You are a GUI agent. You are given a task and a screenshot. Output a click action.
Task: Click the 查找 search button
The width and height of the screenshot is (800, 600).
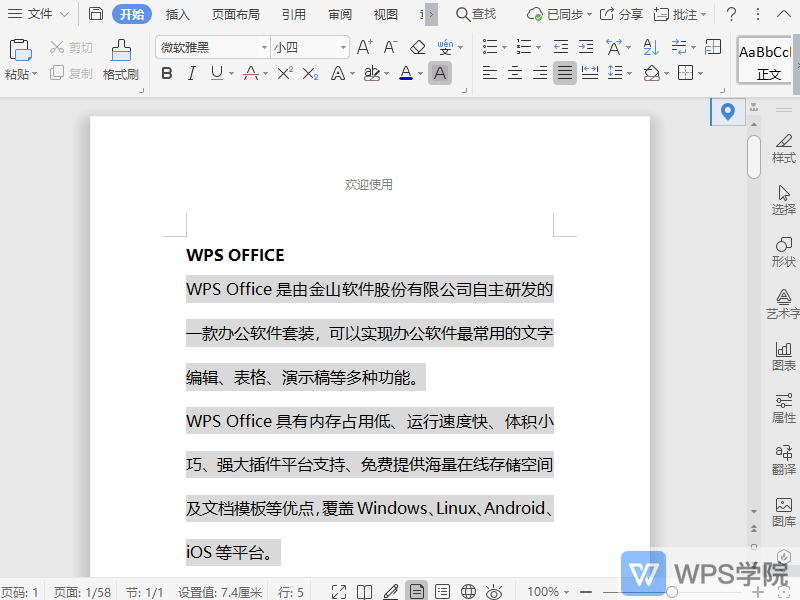coord(476,14)
